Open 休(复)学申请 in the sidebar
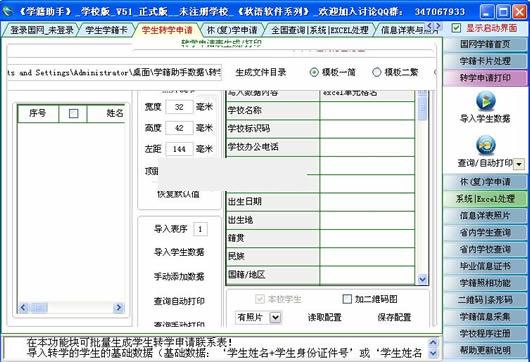 (485, 182)
